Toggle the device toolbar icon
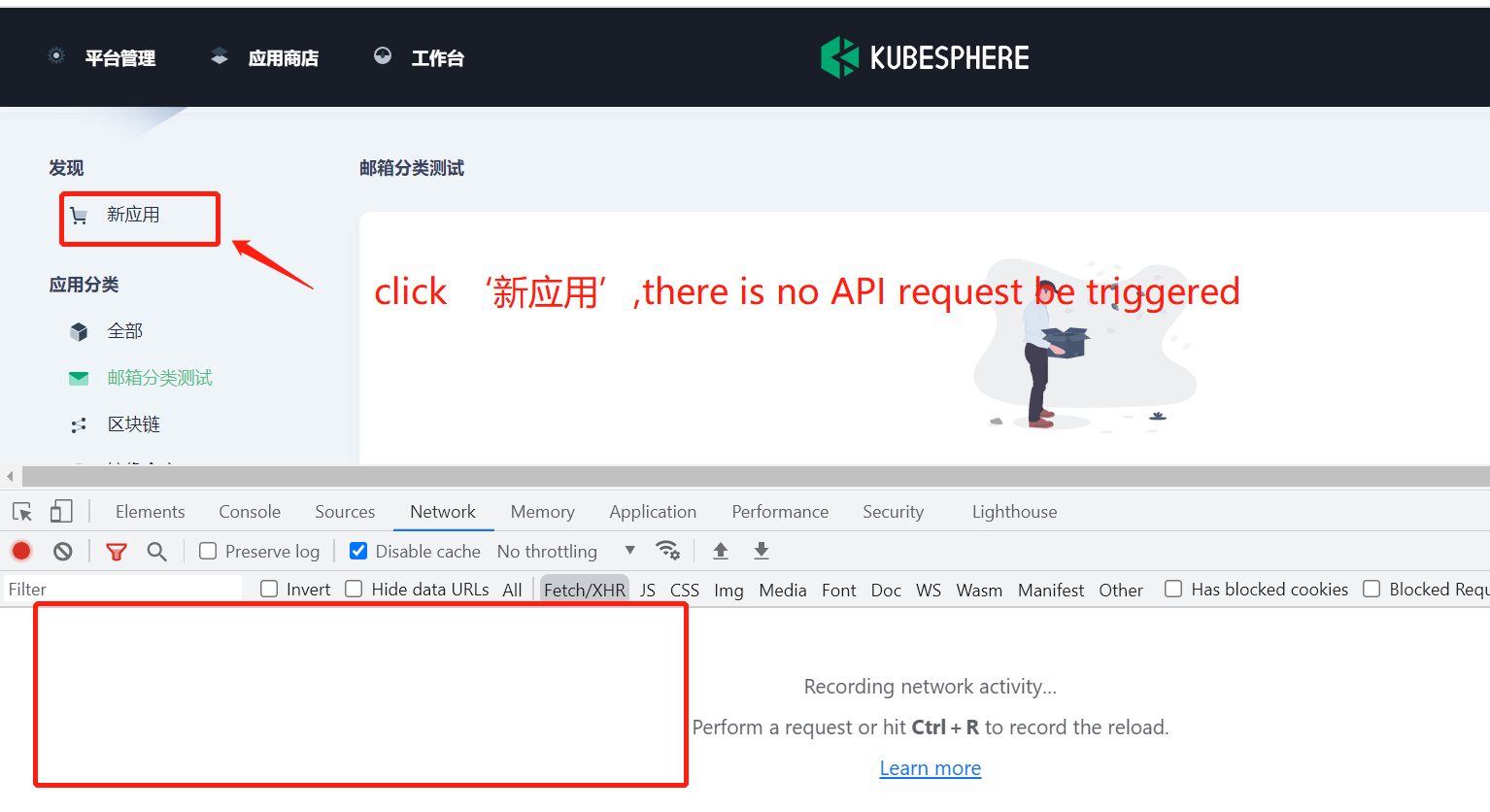The width and height of the screenshot is (1490, 812). [x=60, y=511]
